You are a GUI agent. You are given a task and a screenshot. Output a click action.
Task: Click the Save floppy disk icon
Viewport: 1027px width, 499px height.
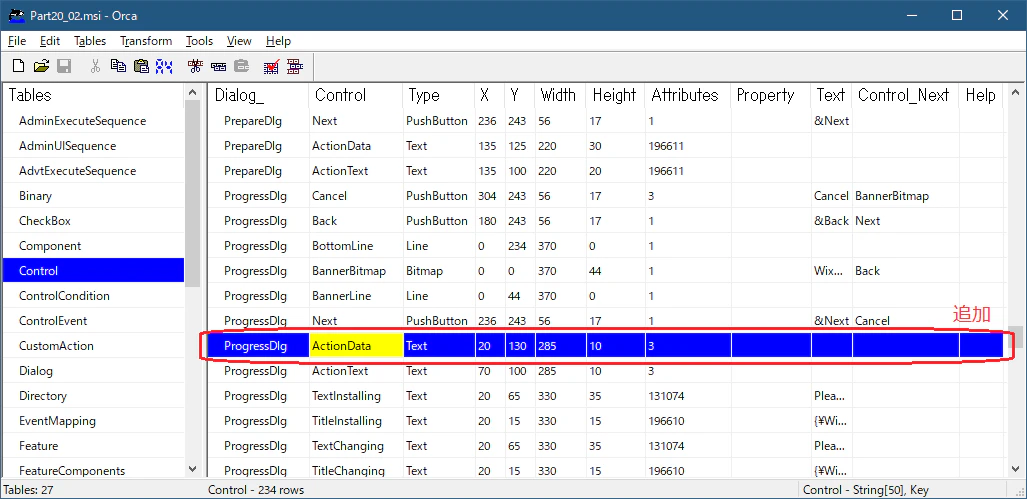point(64,65)
